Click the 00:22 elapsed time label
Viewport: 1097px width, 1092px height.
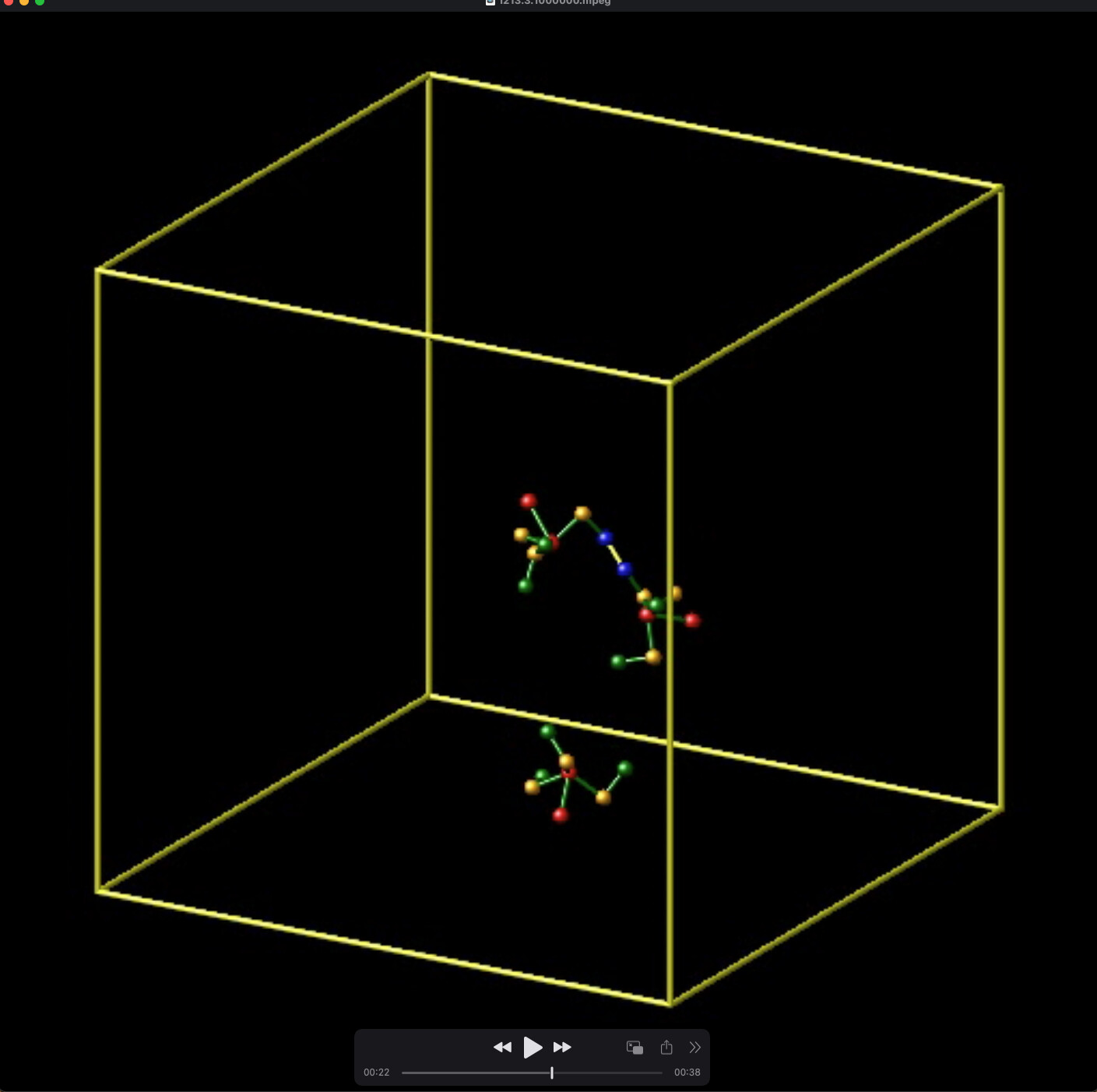376,1073
